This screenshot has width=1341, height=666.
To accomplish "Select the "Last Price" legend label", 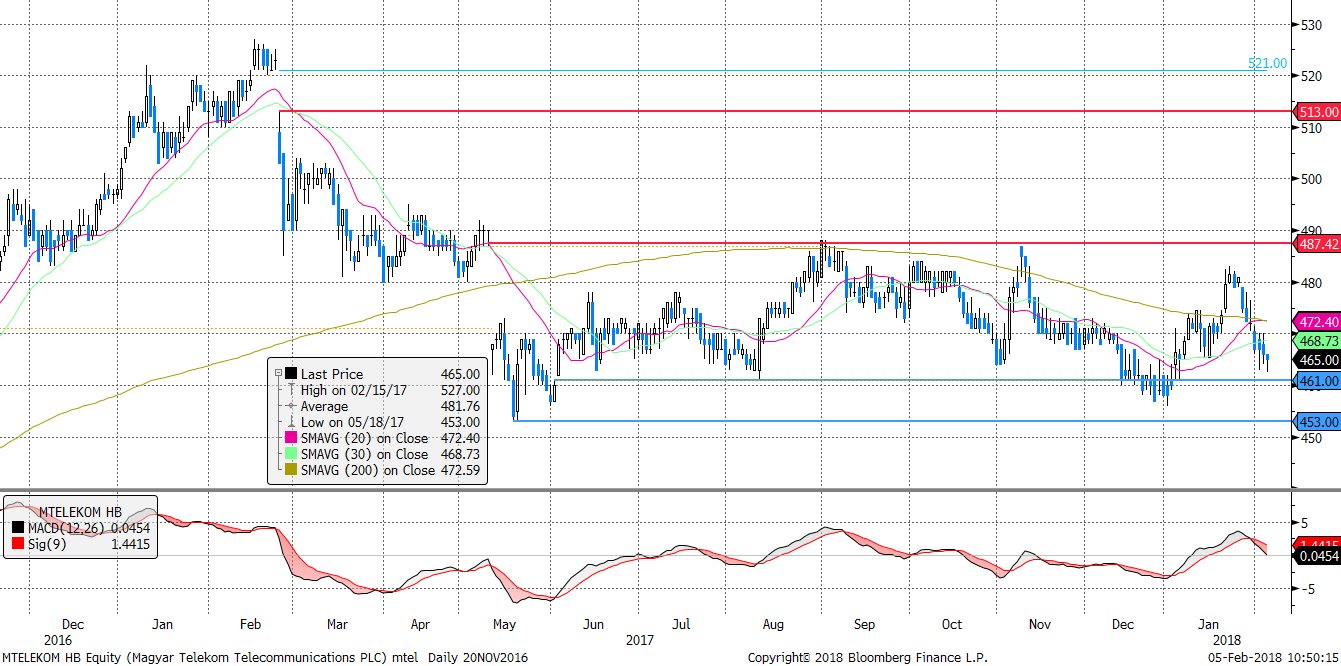I will pos(332,374).
